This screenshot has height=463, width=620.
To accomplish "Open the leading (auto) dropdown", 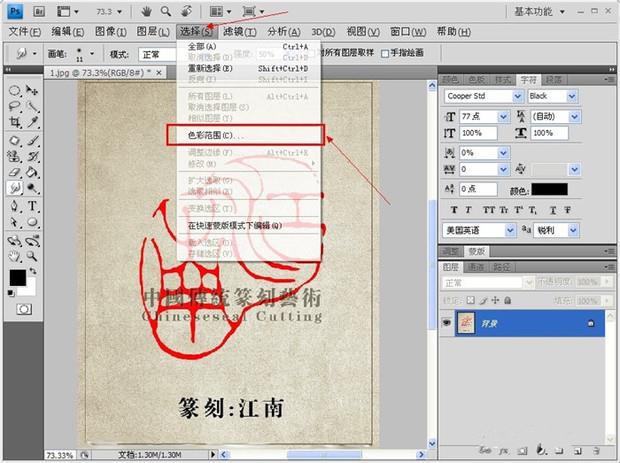I will [575, 117].
